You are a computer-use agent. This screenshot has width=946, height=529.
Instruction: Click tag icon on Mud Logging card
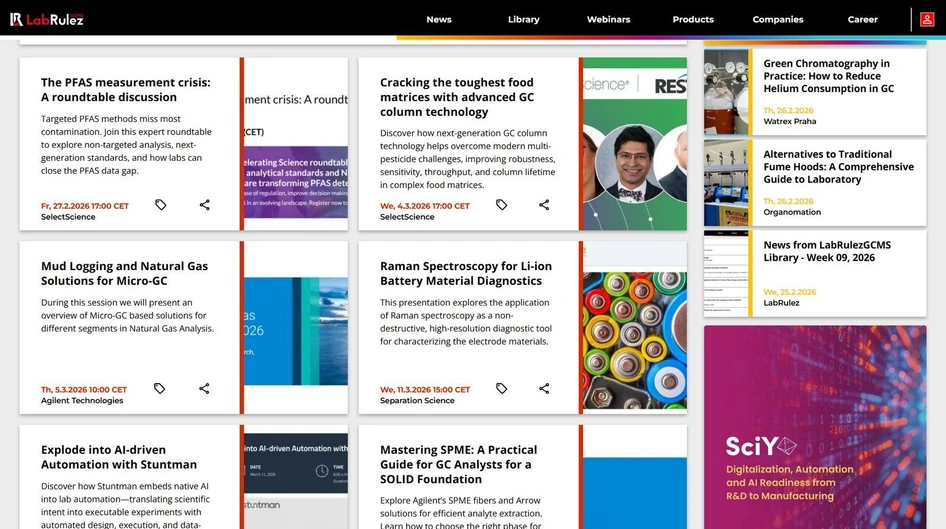(160, 389)
